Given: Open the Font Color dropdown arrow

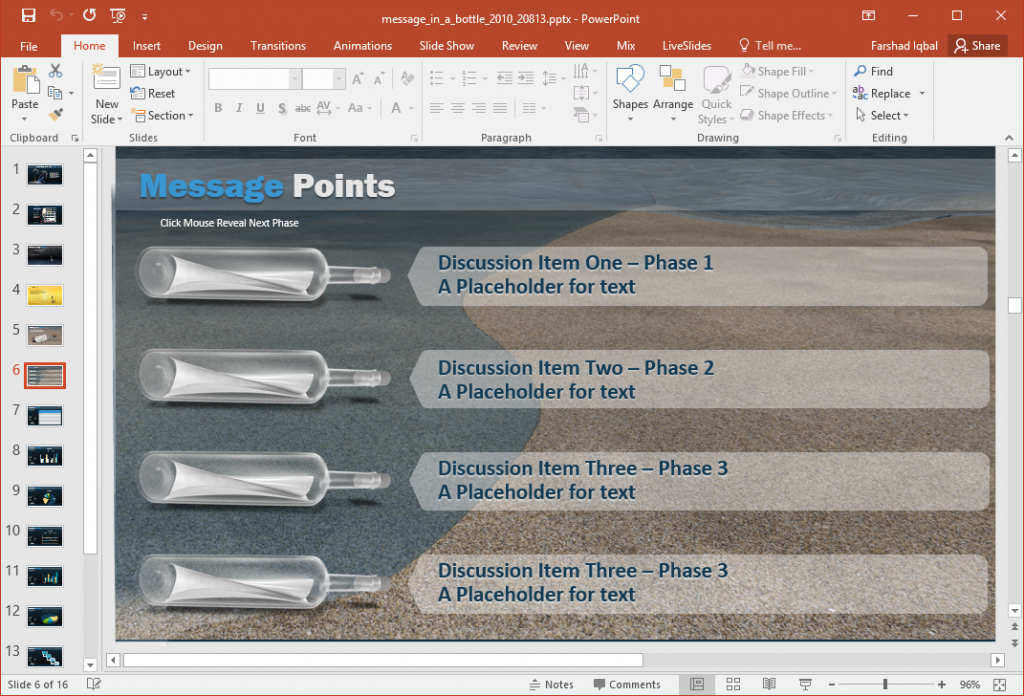Looking at the screenshot, I should click(x=412, y=108).
